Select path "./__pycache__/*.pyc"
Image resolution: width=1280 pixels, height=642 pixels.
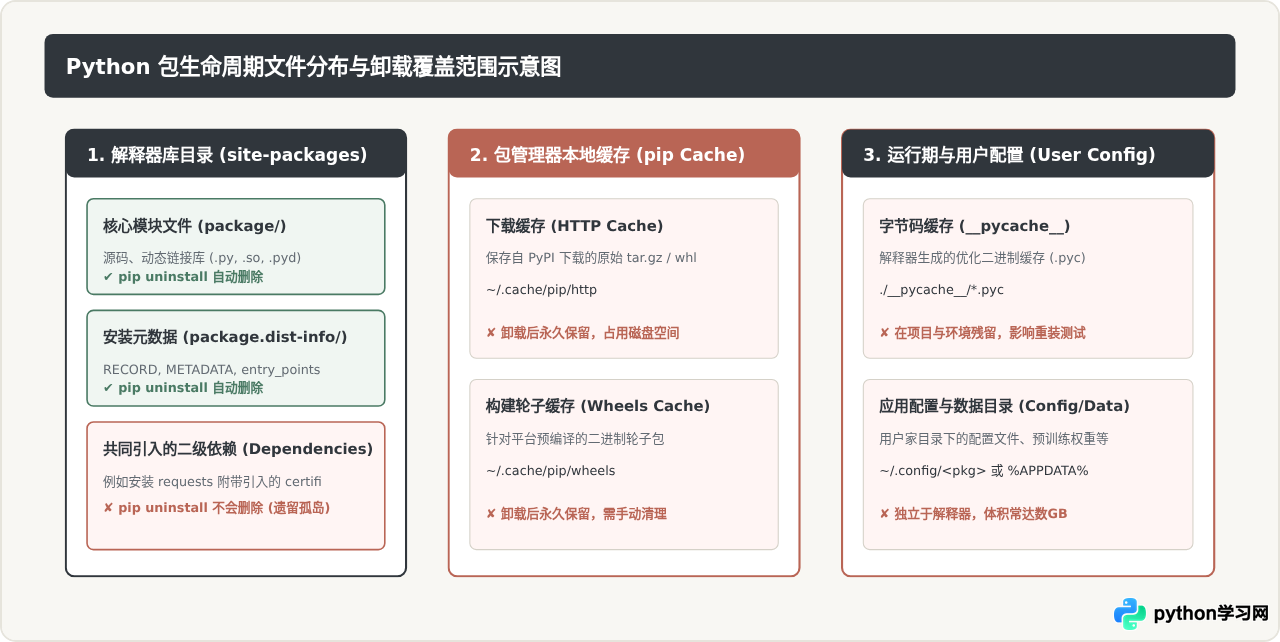[942, 290]
